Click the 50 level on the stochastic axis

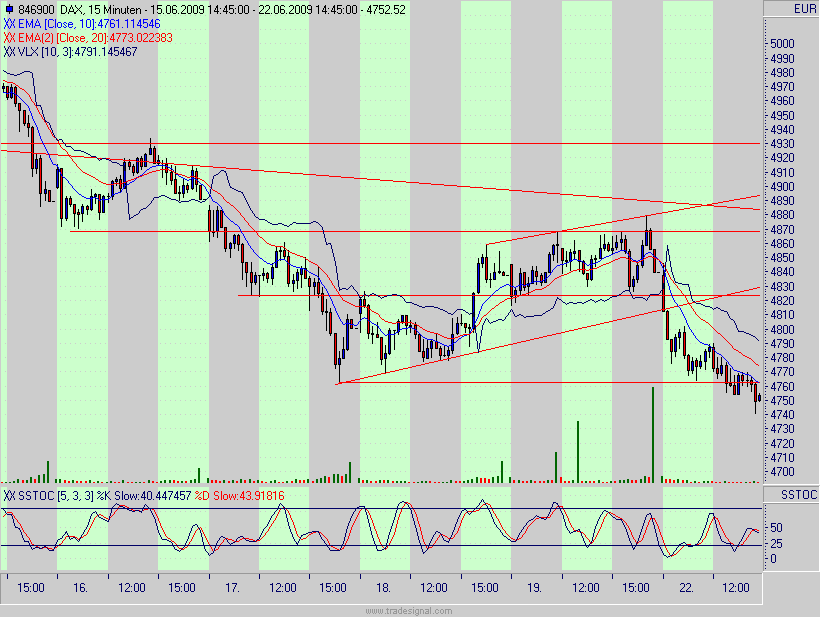(777, 528)
